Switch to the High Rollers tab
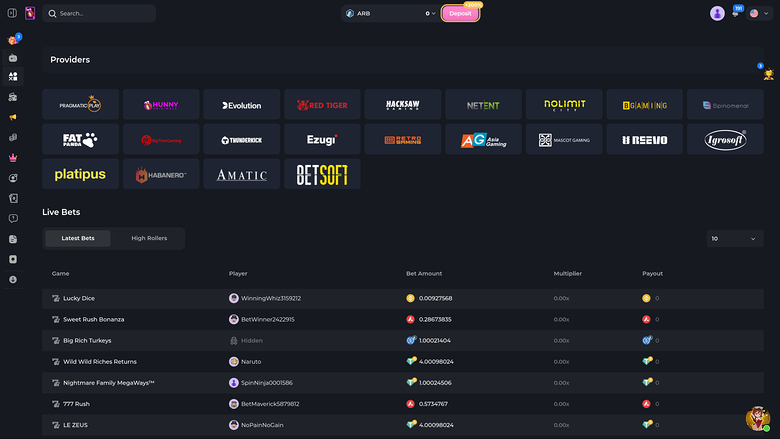Screen dimensions: 780x439 point(149,238)
